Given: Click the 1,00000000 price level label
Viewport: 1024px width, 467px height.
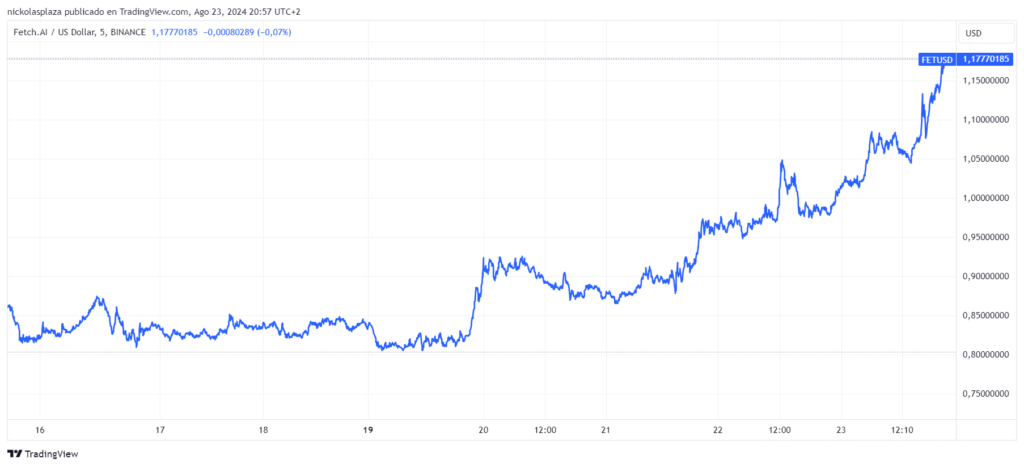Looking at the screenshot, I should pyautogui.click(x=985, y=198).
